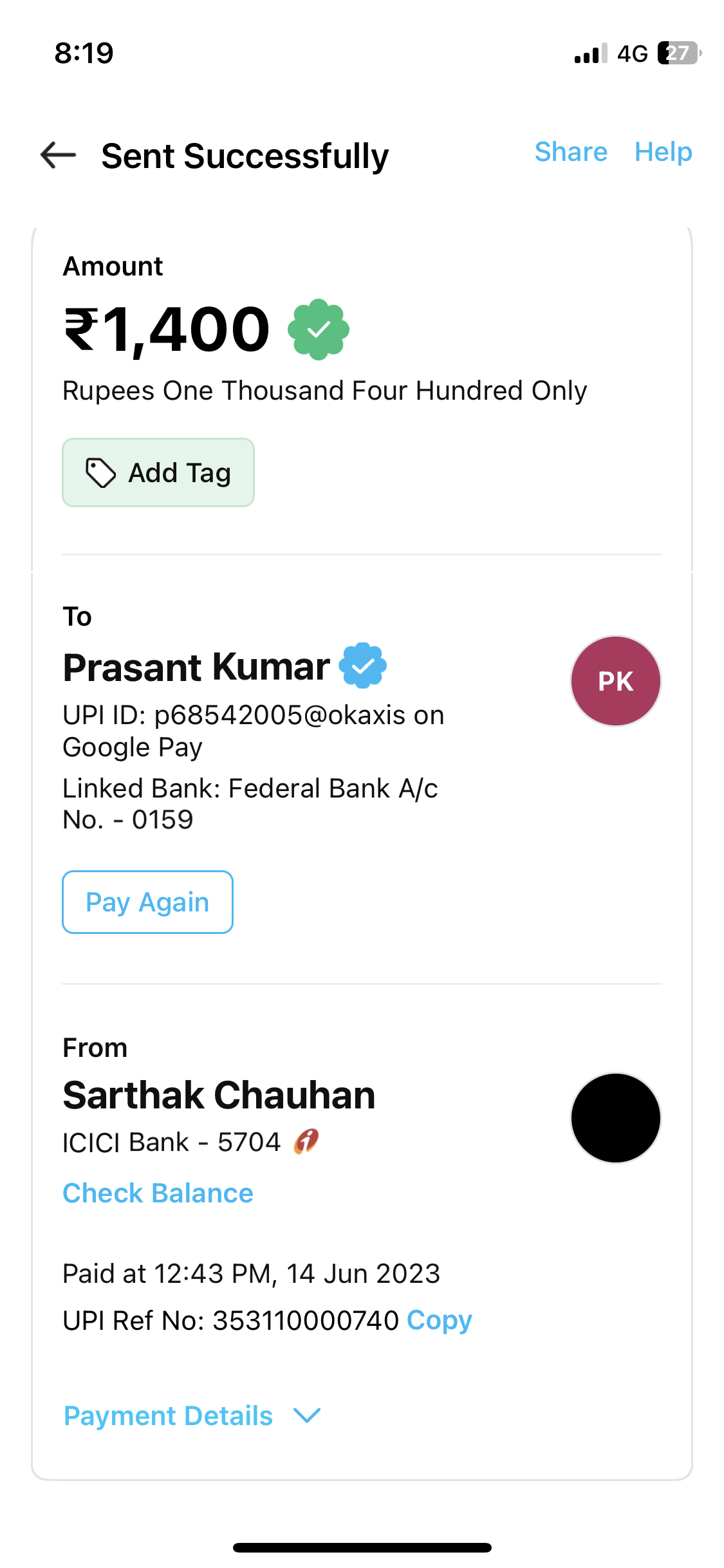Screen dimensions: 724x1568
Task: Copy the UPI reference number
Action: pyautogui.click(x=440, y=1320)
